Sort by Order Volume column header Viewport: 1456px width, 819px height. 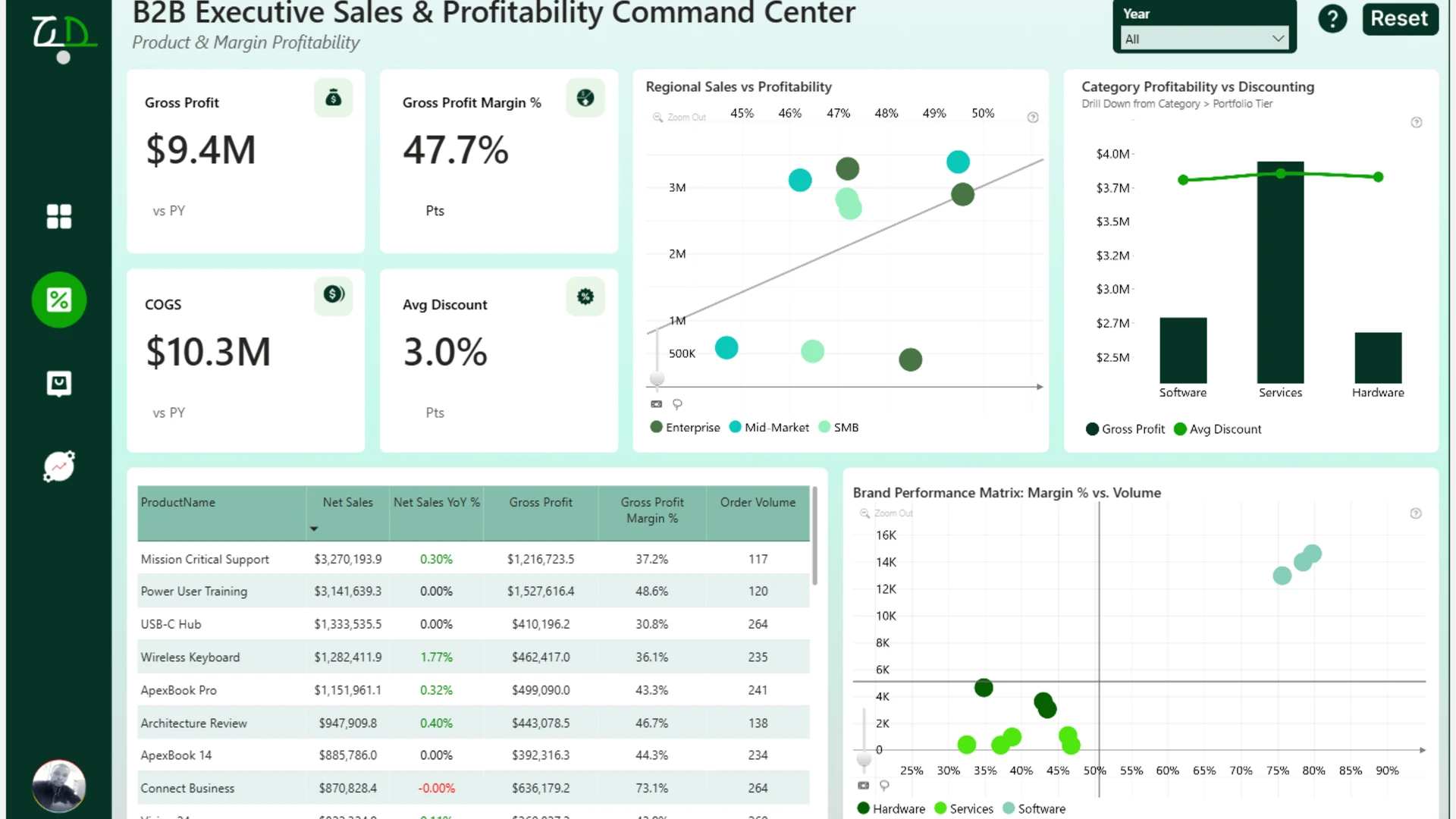coord(758,503)
